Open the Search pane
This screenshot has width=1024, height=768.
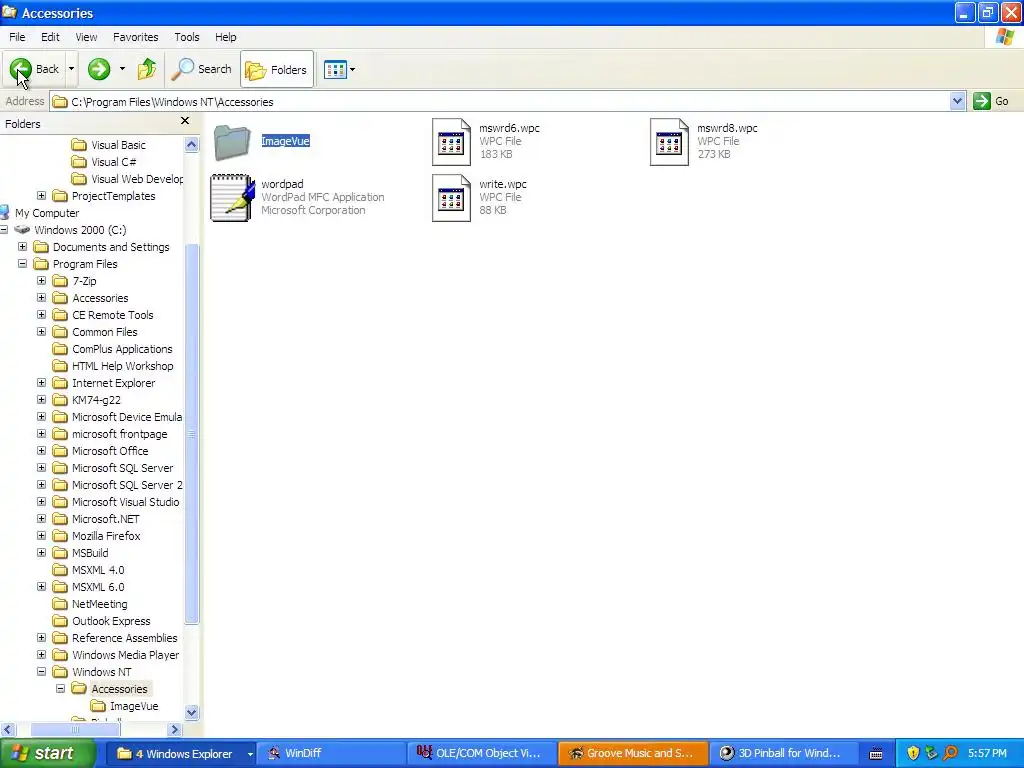(x=202, y=69)
